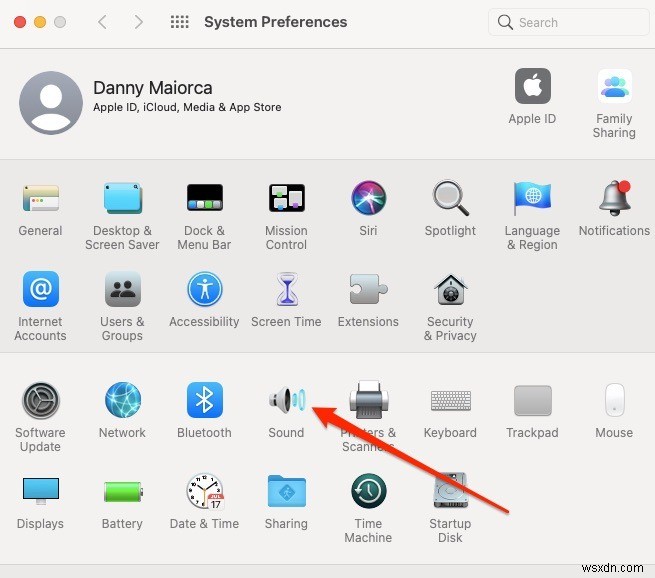The height and width of the screenshot is (578, 655).
Task: Click the user profile avatar
Action: (51, 103)
